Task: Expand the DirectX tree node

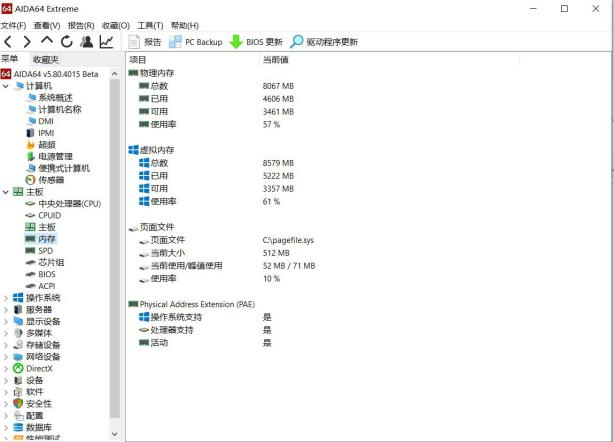Action: (x=5, y=368)
